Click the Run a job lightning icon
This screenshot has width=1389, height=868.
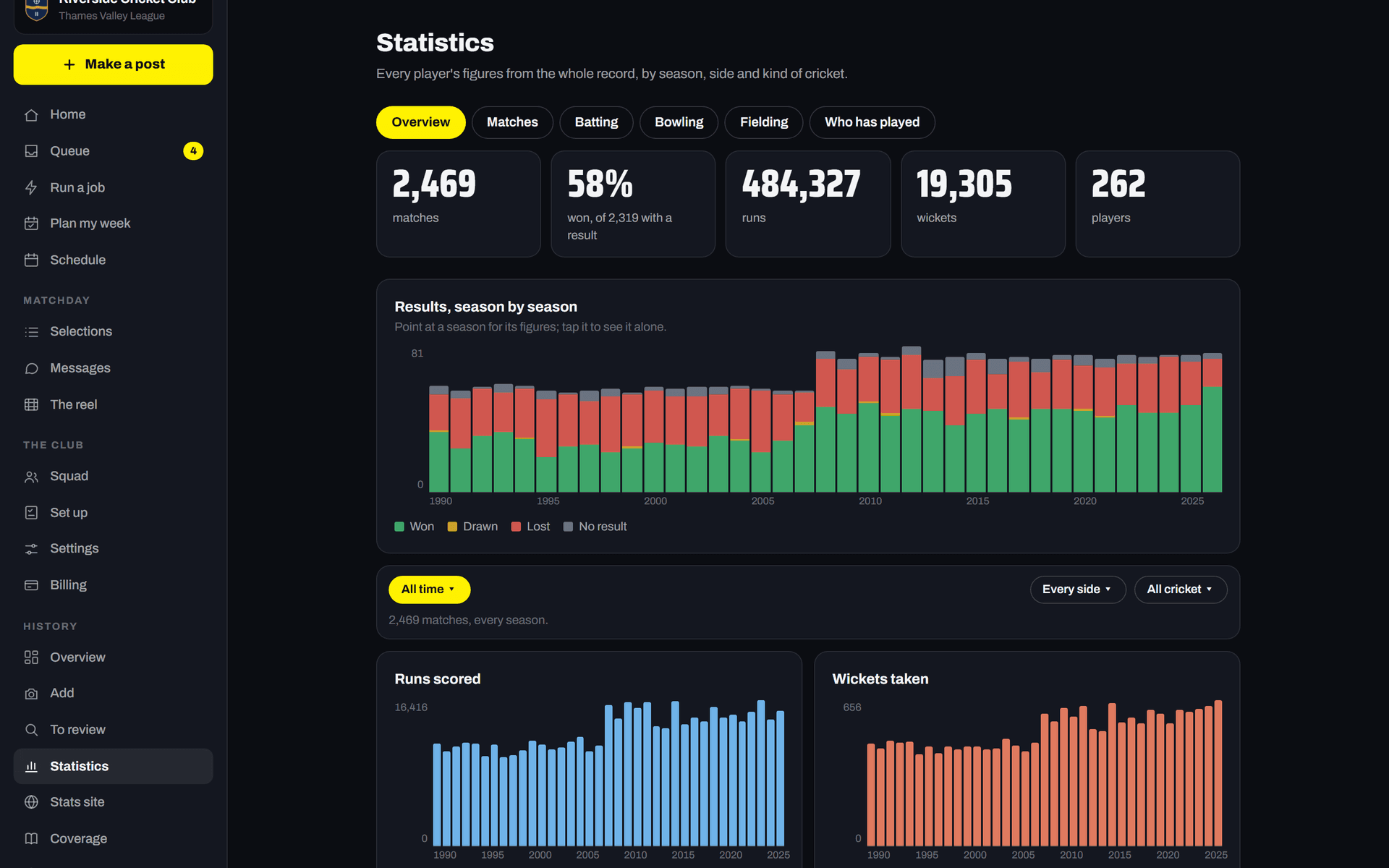click(x=31, y=187)
